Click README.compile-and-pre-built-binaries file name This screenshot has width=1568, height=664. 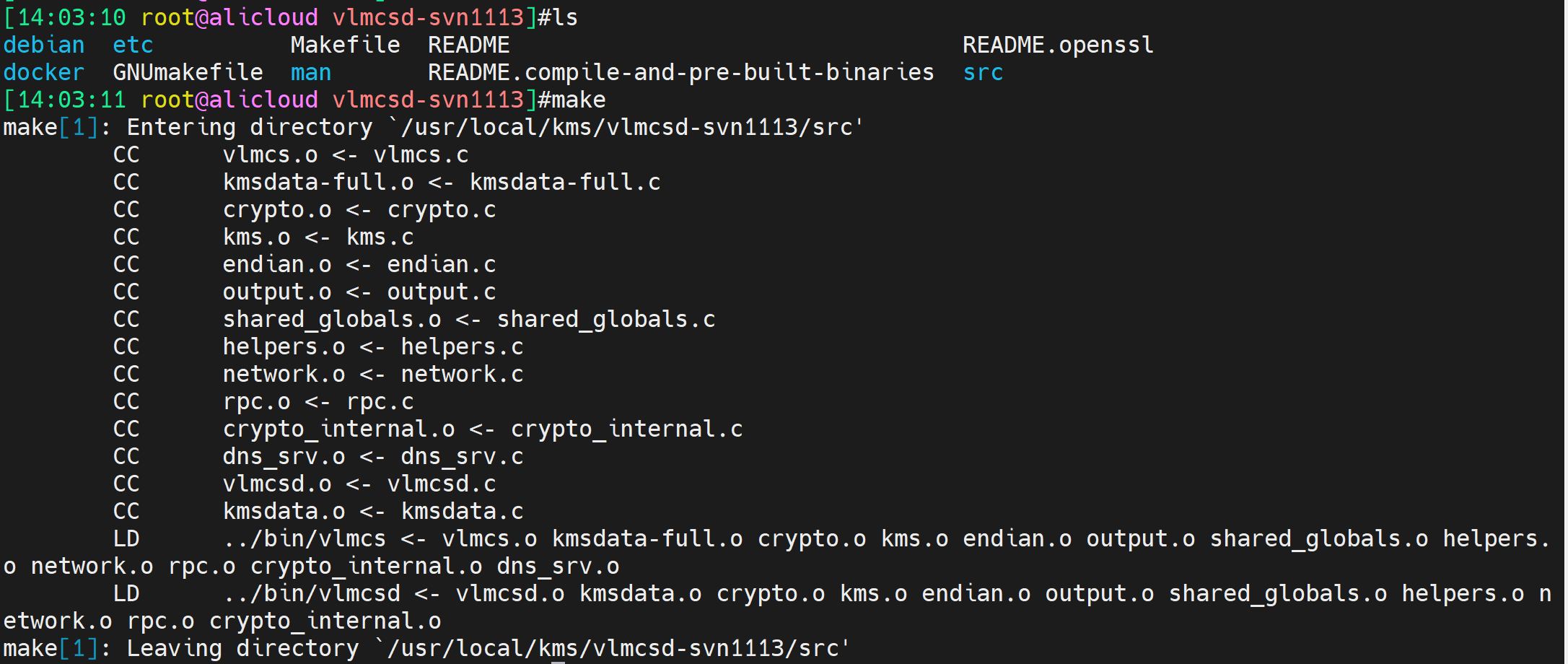coord(680,73)
